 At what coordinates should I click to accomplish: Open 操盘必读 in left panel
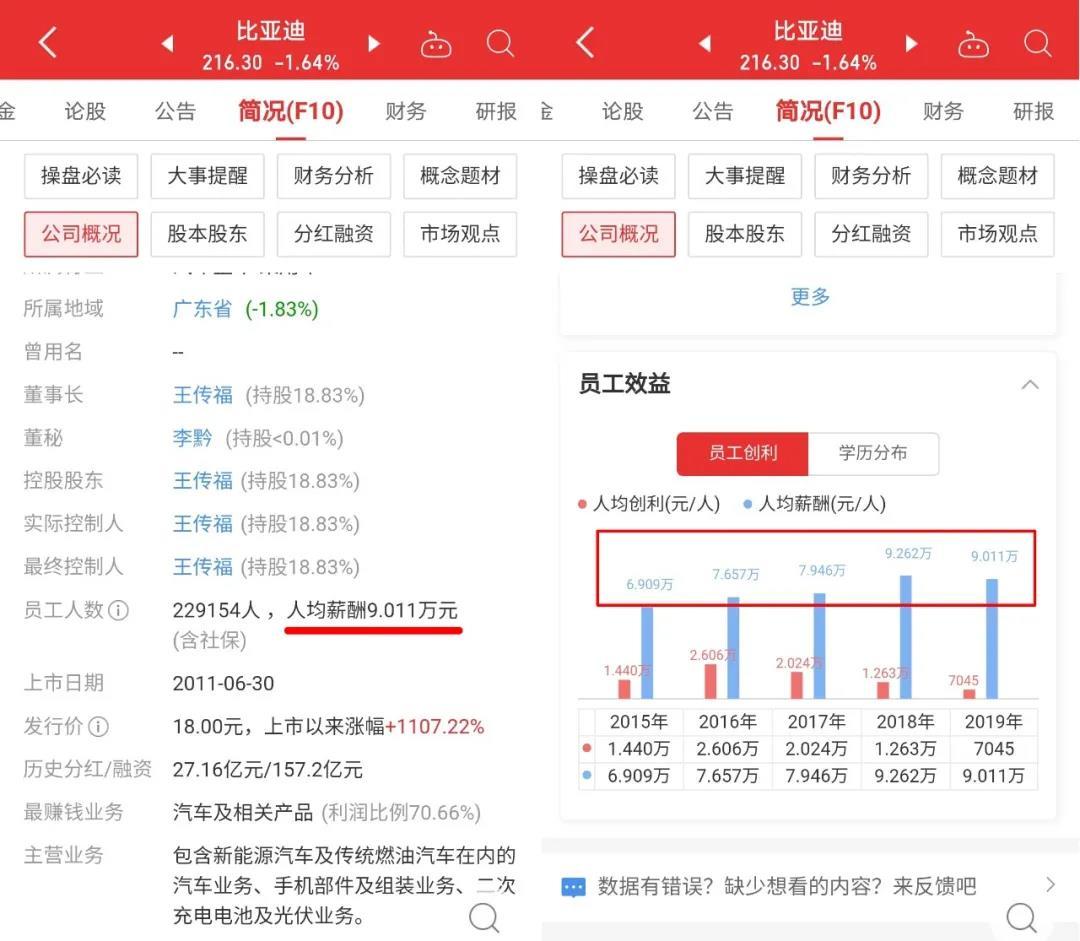tap(81, 176)
